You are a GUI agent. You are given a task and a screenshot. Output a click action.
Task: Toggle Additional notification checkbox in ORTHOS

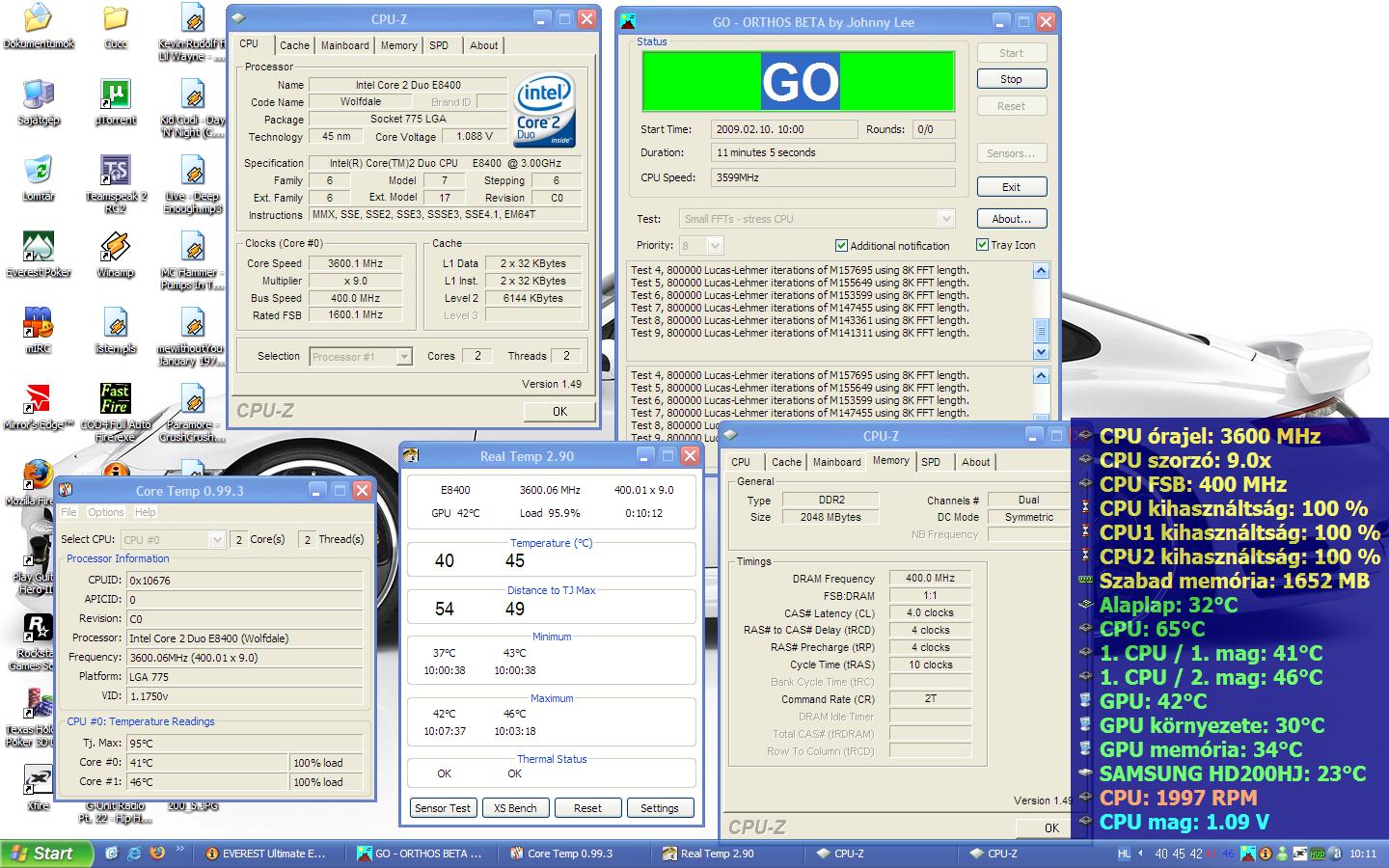[x=841, y=246]
